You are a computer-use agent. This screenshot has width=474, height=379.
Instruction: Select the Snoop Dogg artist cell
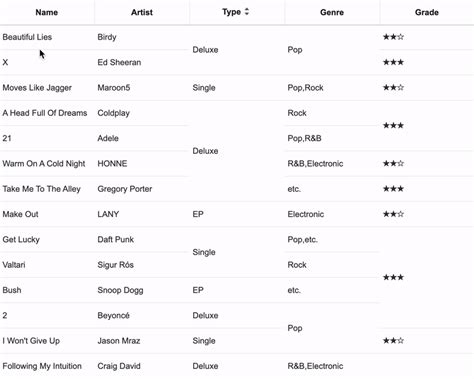tap(142, 290)
